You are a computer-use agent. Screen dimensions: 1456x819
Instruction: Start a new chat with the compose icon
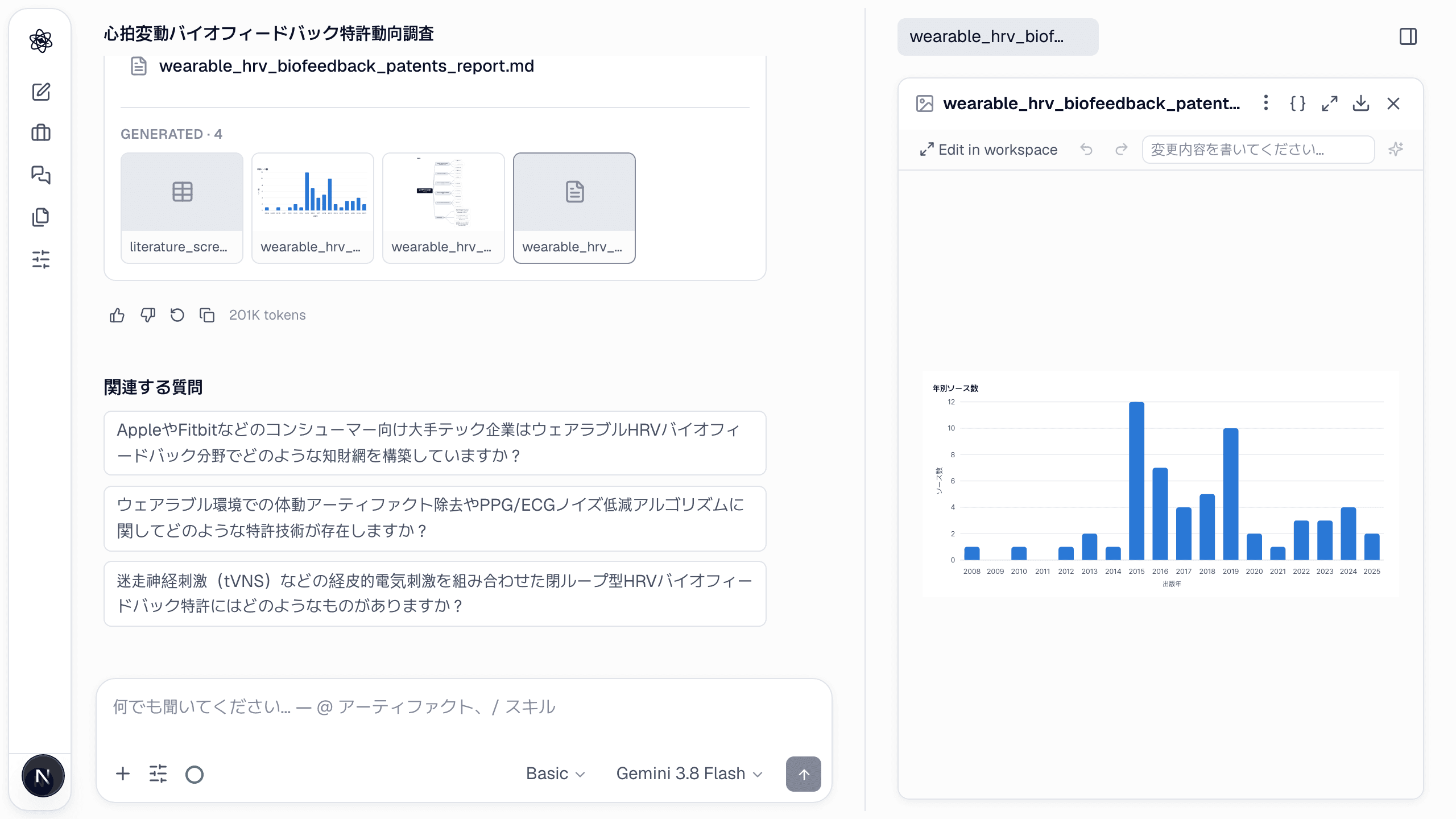pos(41,92)
